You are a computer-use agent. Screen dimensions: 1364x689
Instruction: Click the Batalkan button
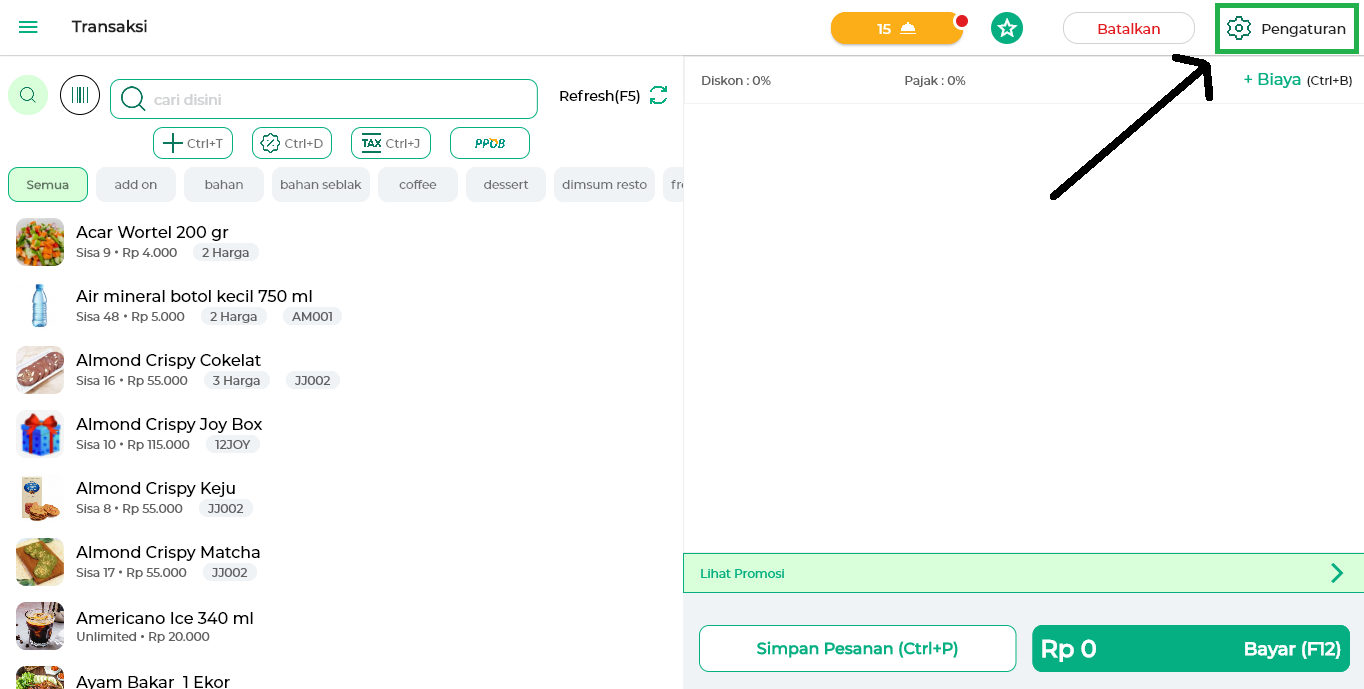(x=1129, y=28)
